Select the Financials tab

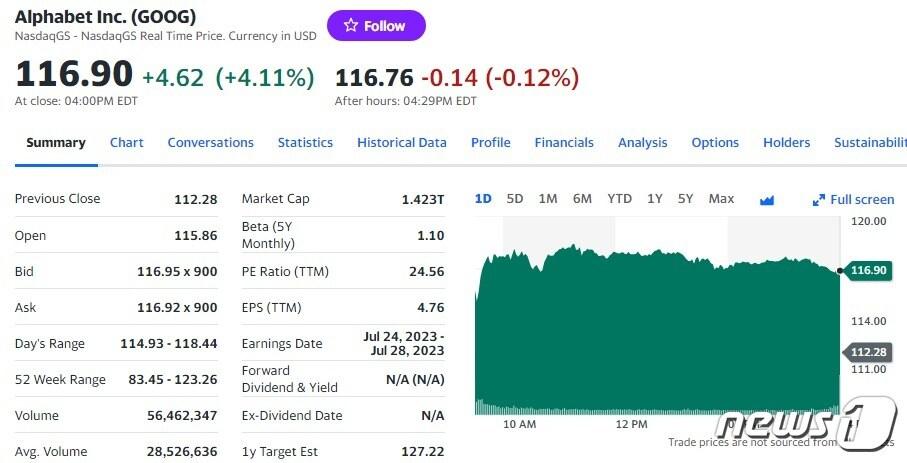point(564,143)
